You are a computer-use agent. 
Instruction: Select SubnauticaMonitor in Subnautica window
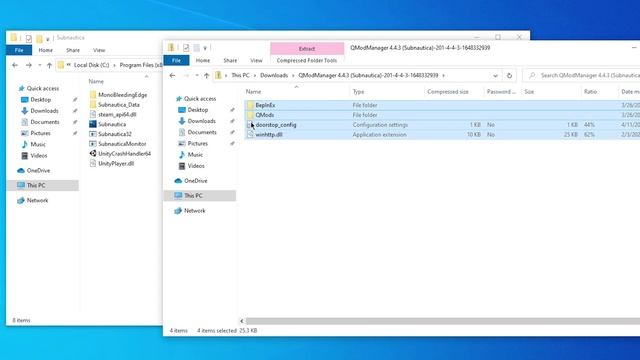point(122,144)
